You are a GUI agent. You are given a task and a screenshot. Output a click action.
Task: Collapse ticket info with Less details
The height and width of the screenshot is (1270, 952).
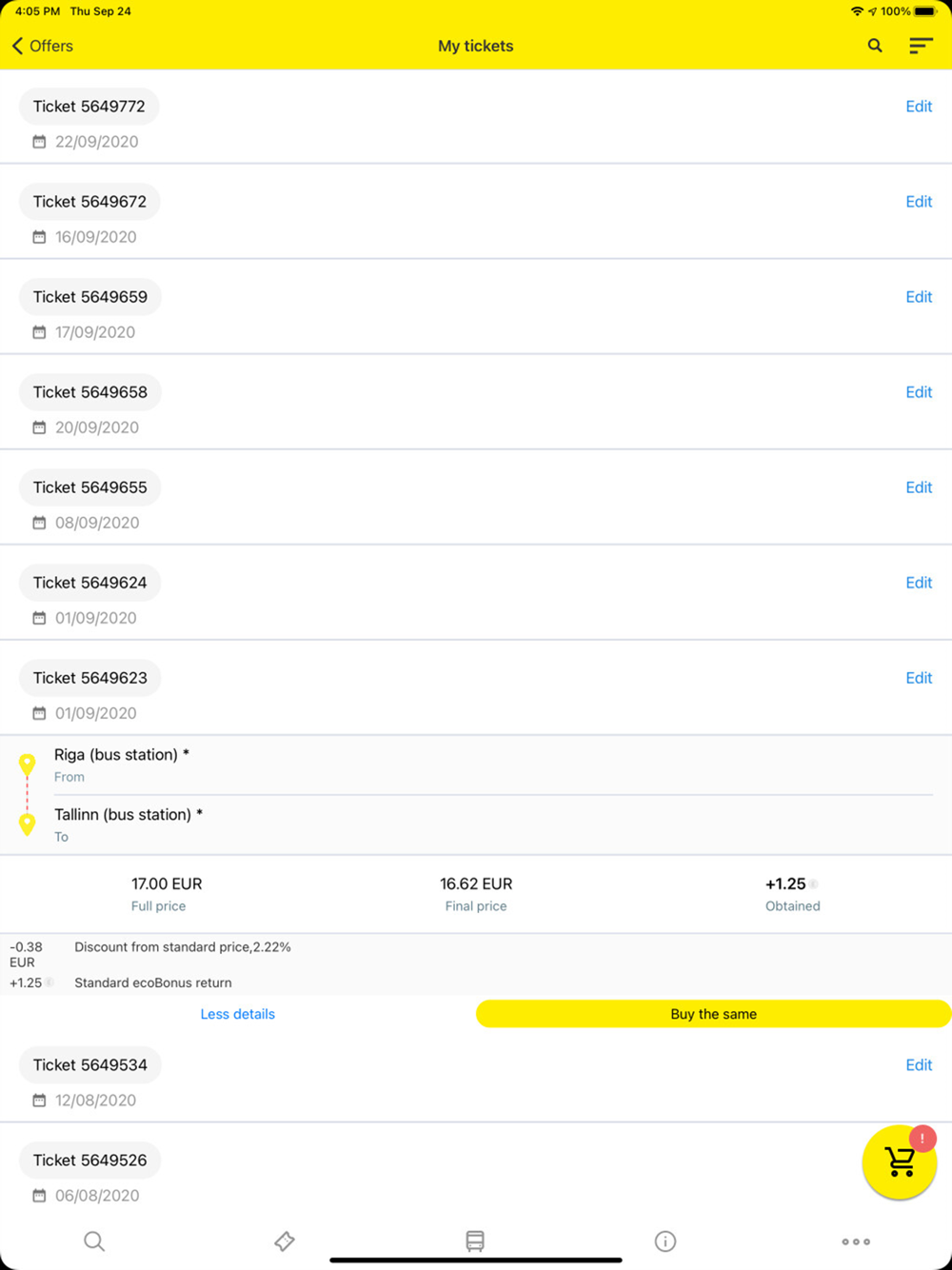pos(237,1014)
